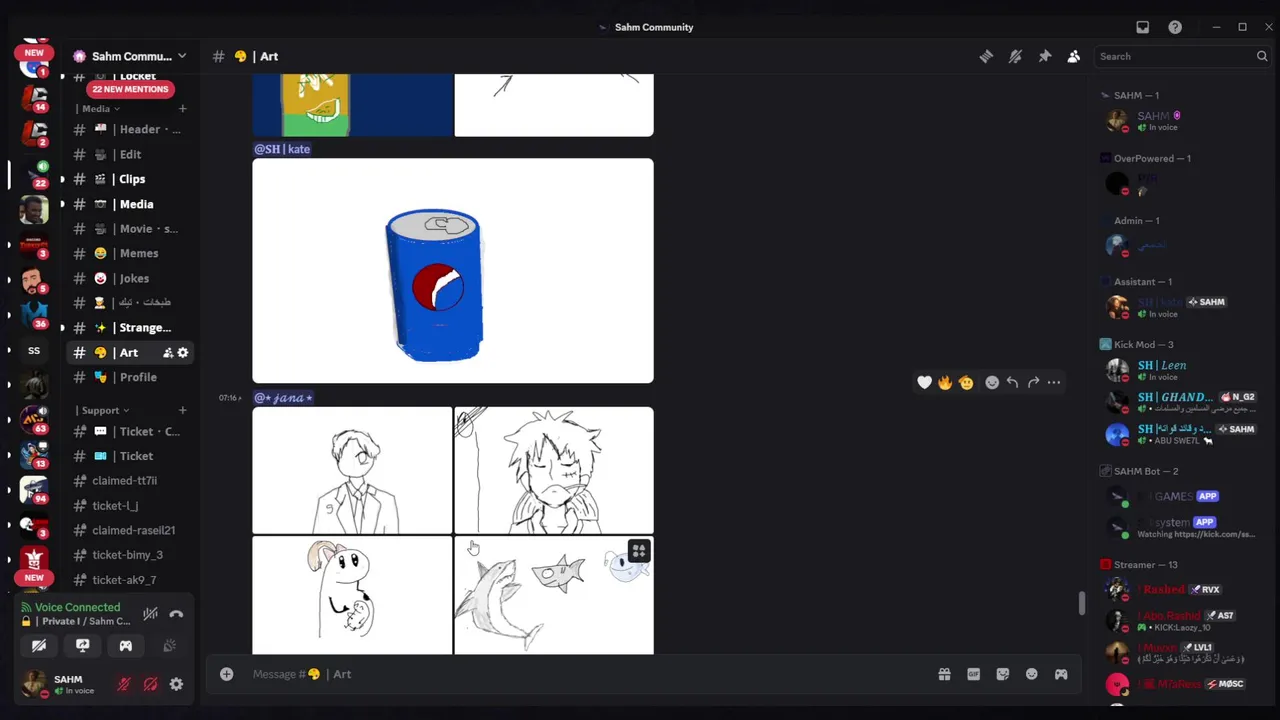Open the Clips channel
This screenshot has width=1280, height=720.
click(130, 179)
